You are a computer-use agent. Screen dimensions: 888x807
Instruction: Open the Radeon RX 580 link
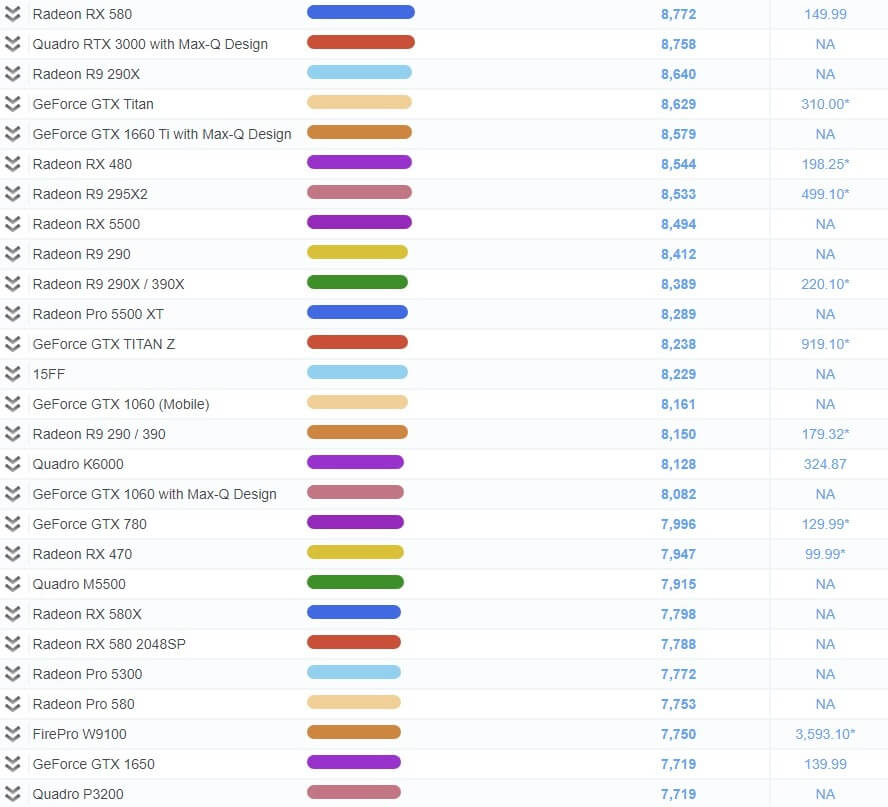click(82, 14)
